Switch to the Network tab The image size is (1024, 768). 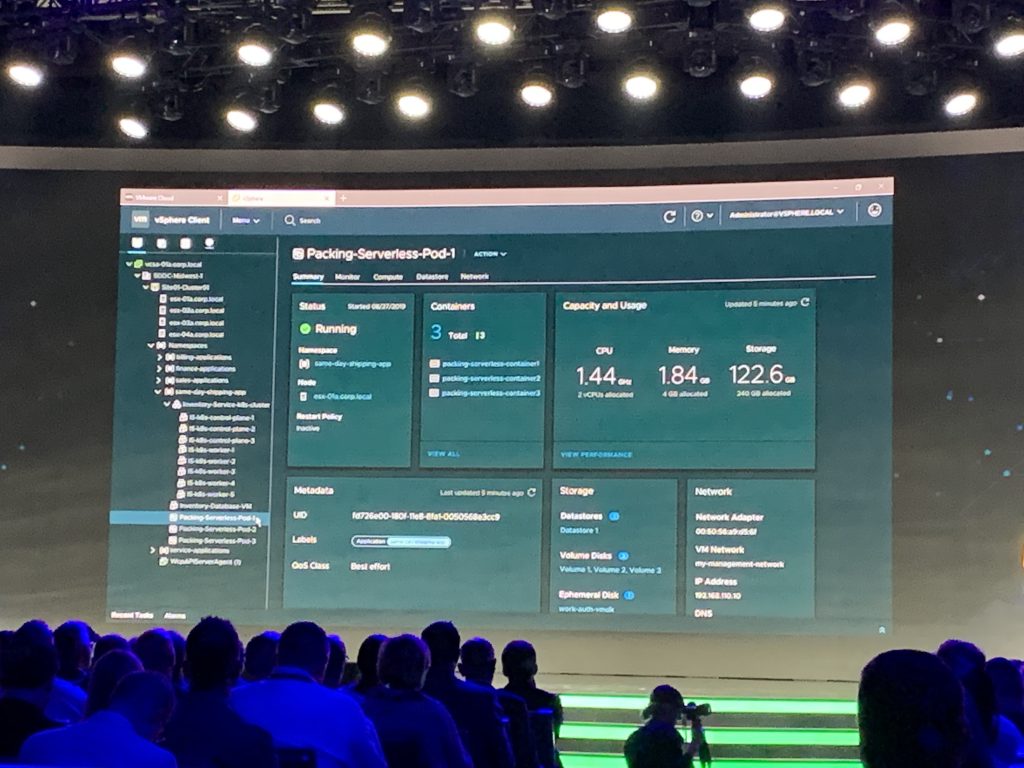coord(475,276)
